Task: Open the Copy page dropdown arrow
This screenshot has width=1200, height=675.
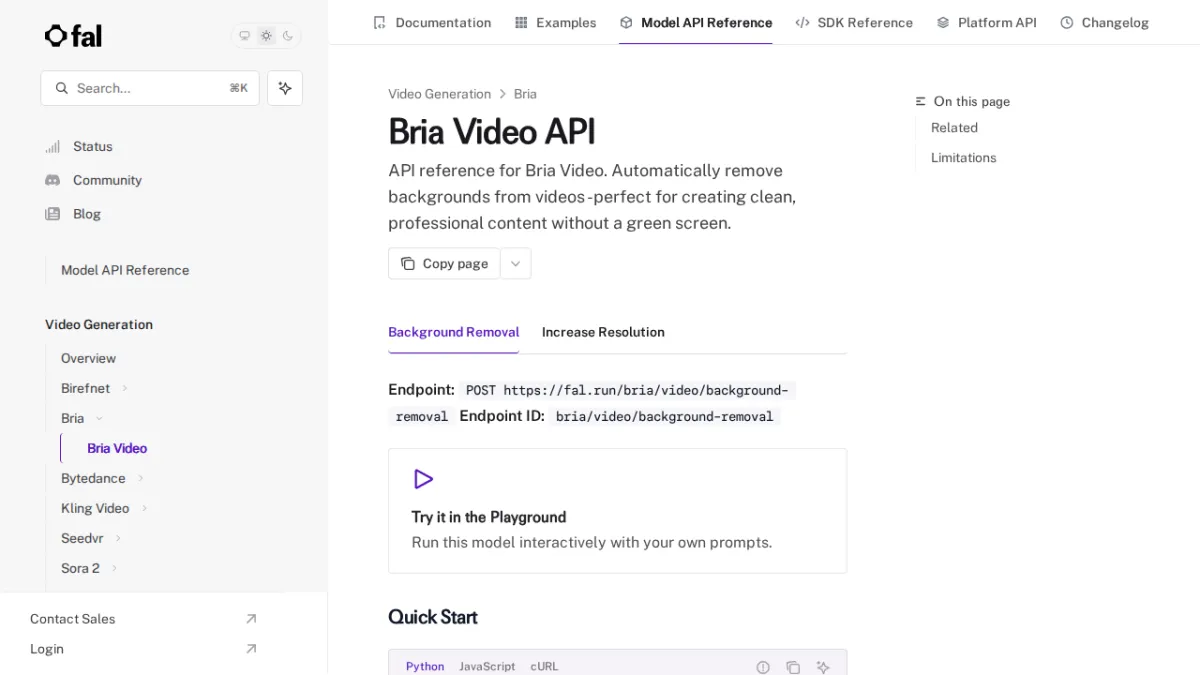Action: (516, 263)
